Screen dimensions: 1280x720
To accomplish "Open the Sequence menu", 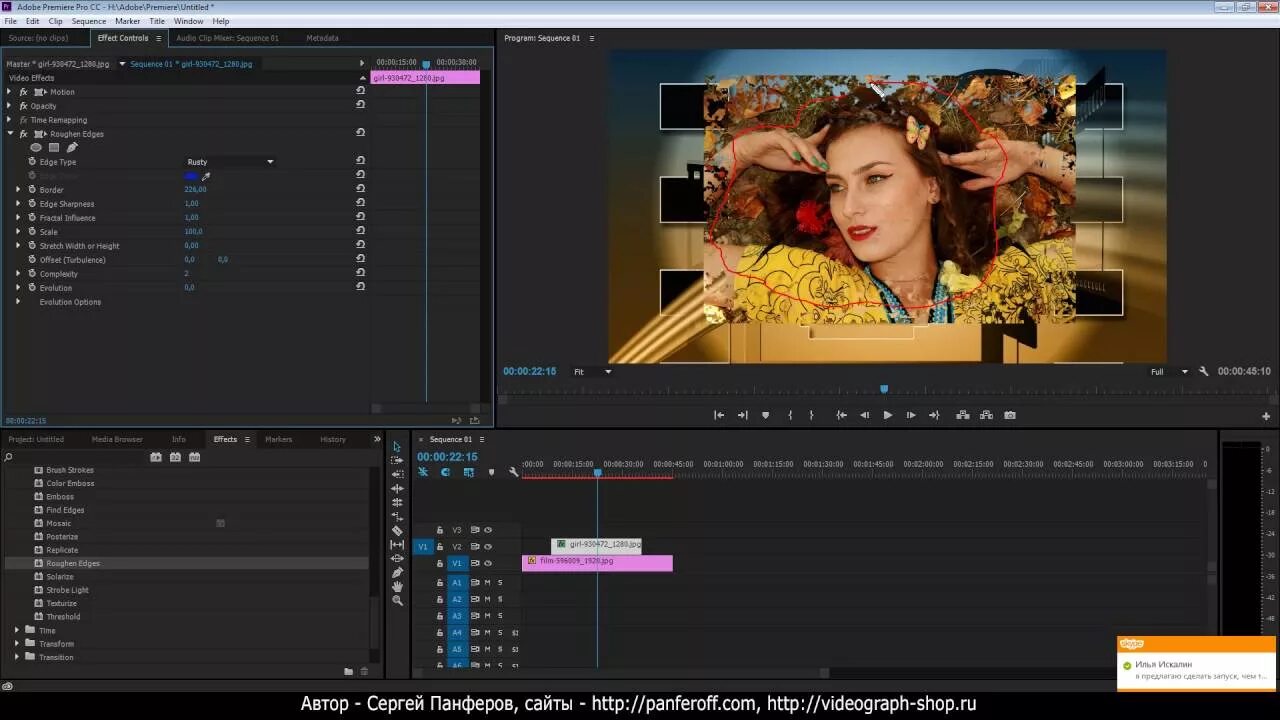I will [88, 21].
